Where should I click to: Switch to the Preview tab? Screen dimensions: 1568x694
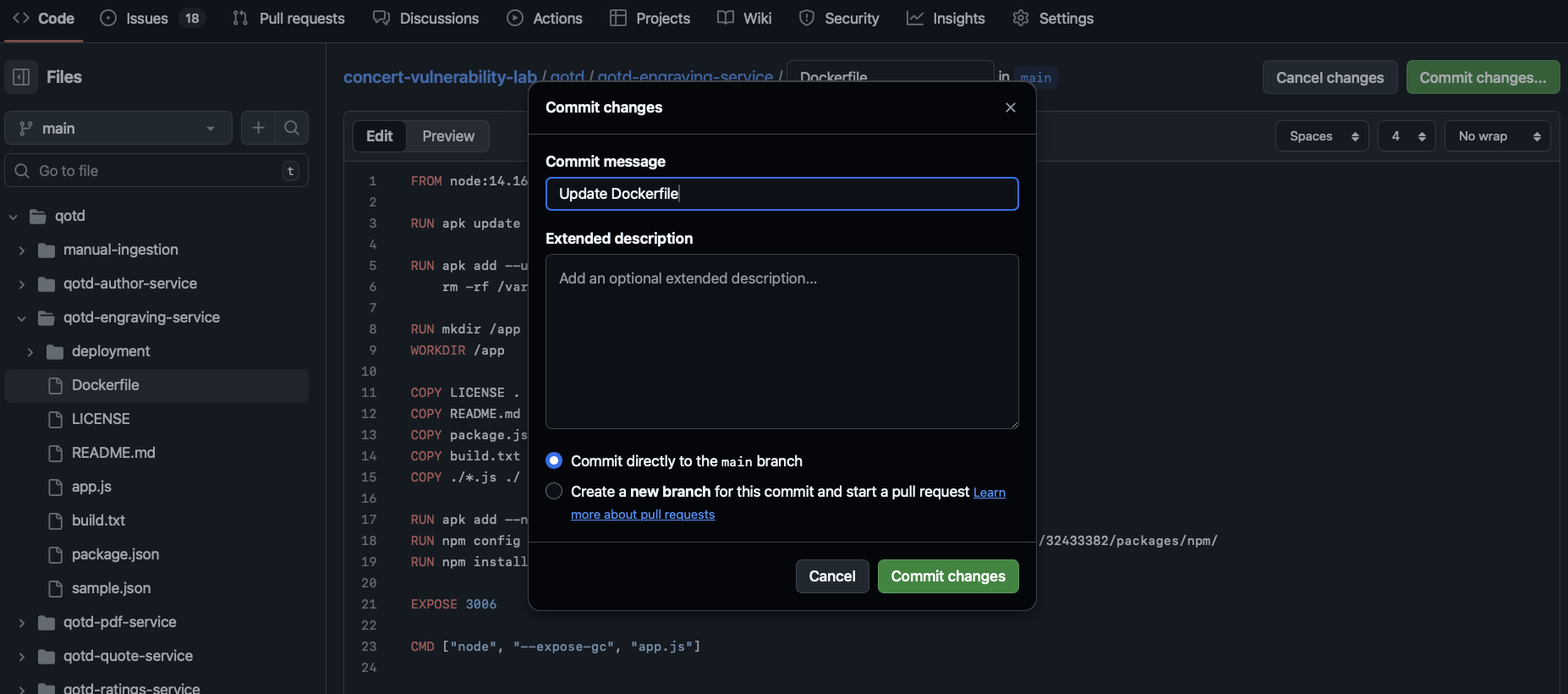click(x=448, y=136)
